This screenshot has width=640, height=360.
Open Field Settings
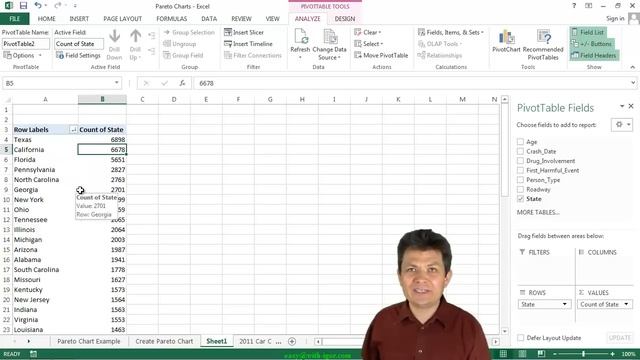[78, 55]
